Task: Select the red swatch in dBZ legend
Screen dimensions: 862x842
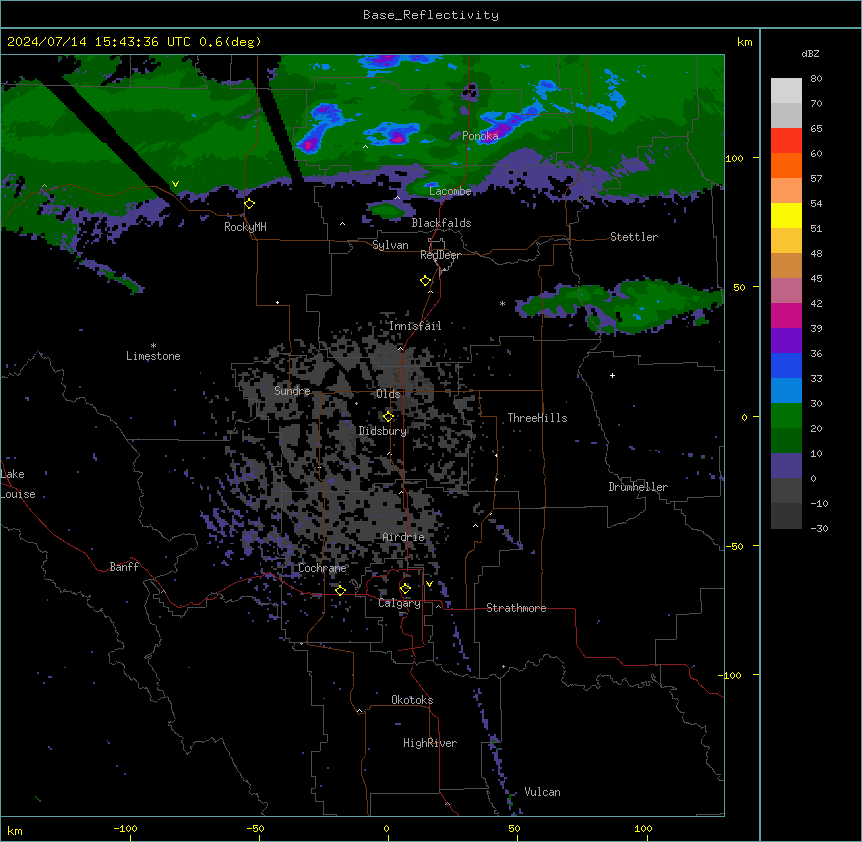Action: coord(786,141)
